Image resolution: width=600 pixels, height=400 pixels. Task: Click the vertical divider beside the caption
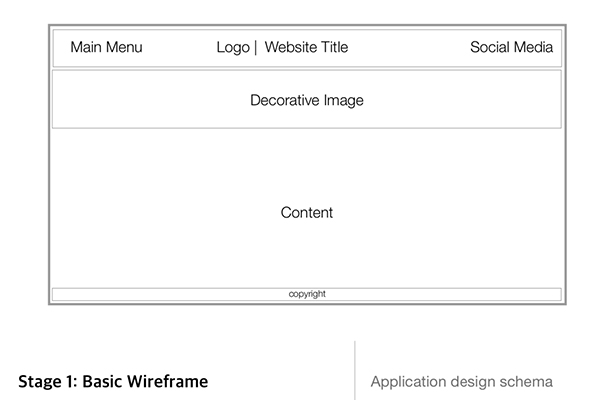tap(355, 370)
